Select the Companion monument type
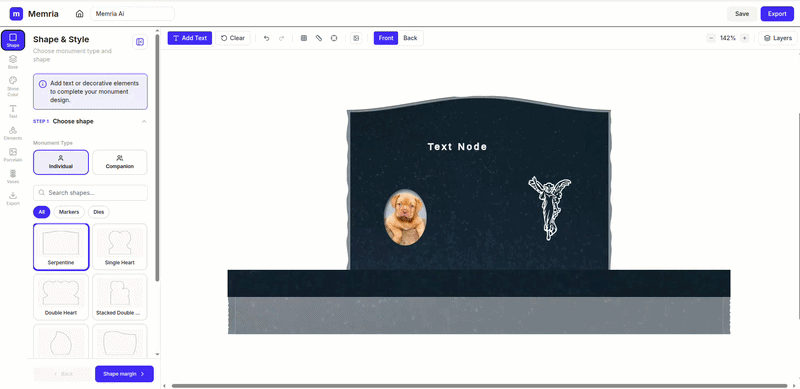Screen dimensions: 800x389 tap(120, 162)
